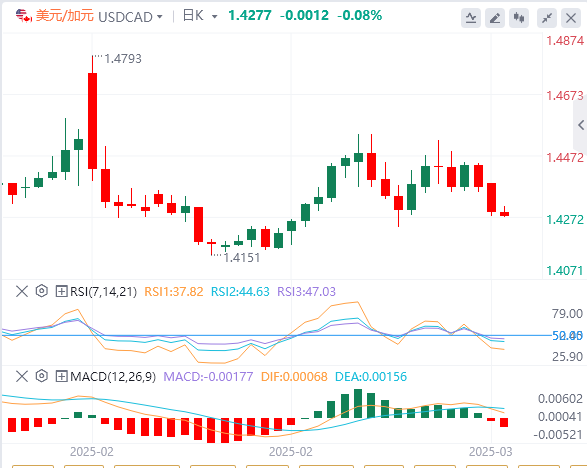Image resolution: width=587 pixels, height=468 pixels.
Task: Click the DIF:0.00068 value
Action: (294, 377)
